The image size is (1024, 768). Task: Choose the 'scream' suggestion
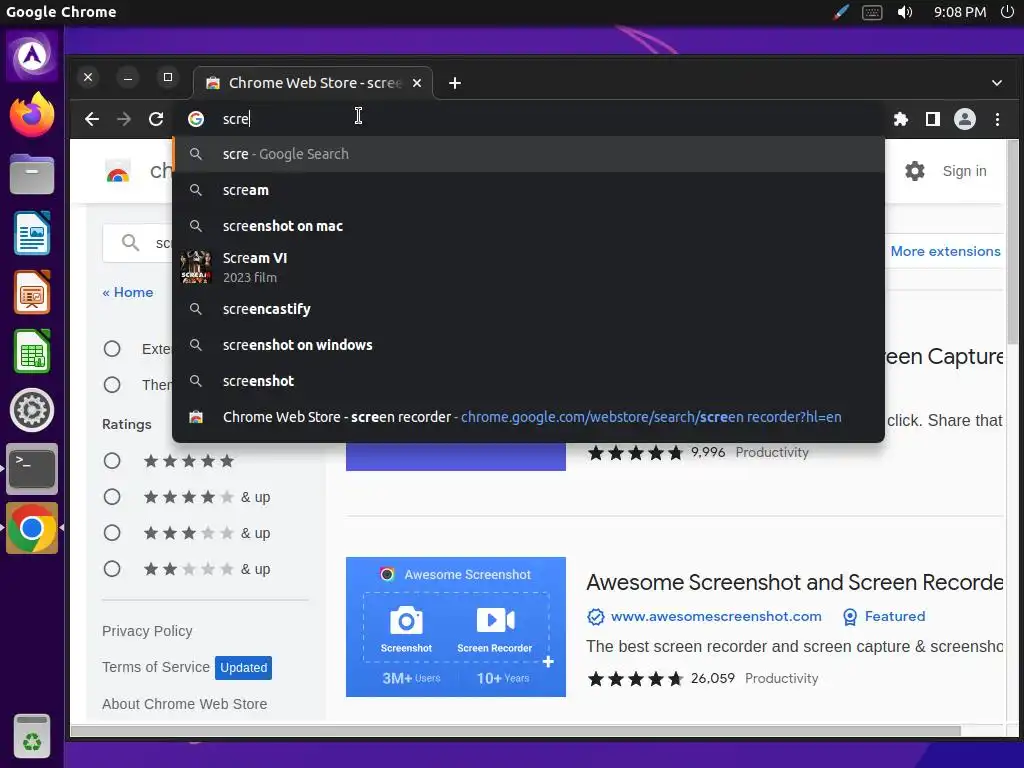click(528, 190)
